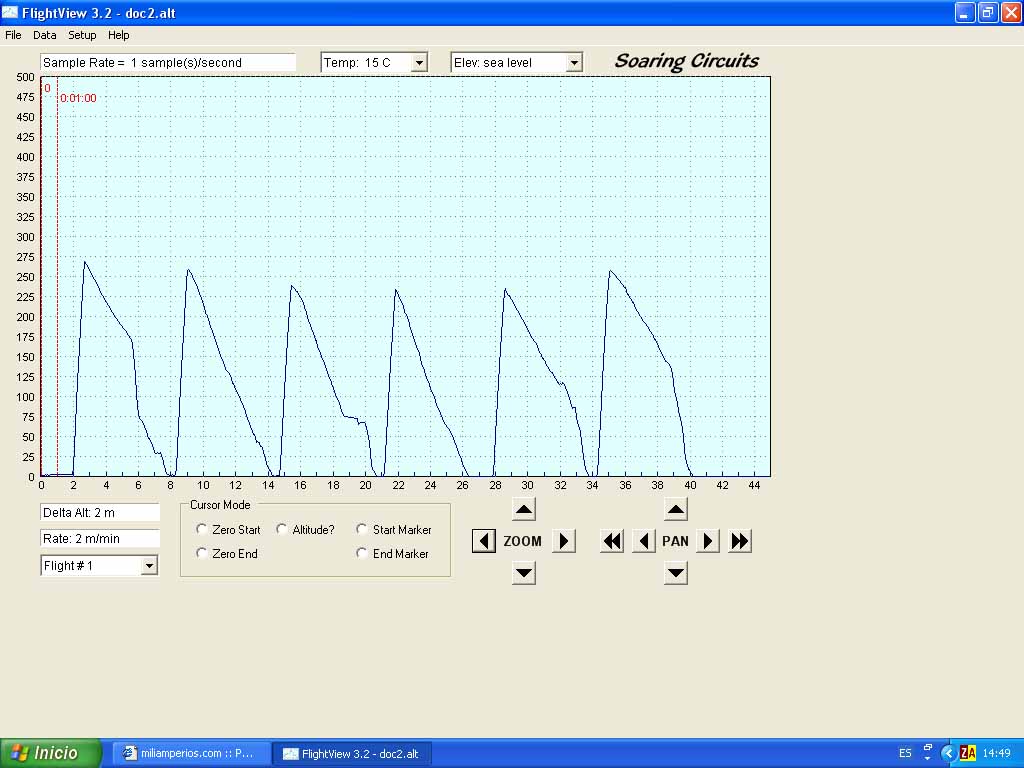Click the Sample Rate text field
Screen dimensions: 1024x768
168,63
